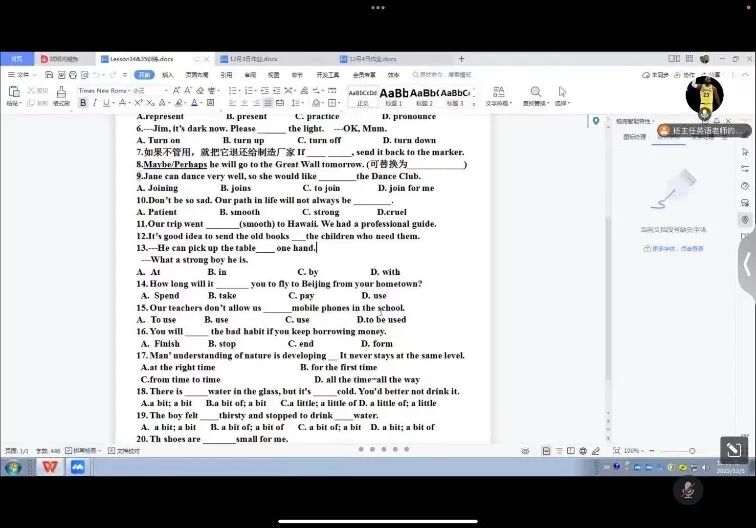Viewport: 756px width, 528px height.
Task: Toggle the spell check checkbox in status bar
Action: tap(68, 451)
